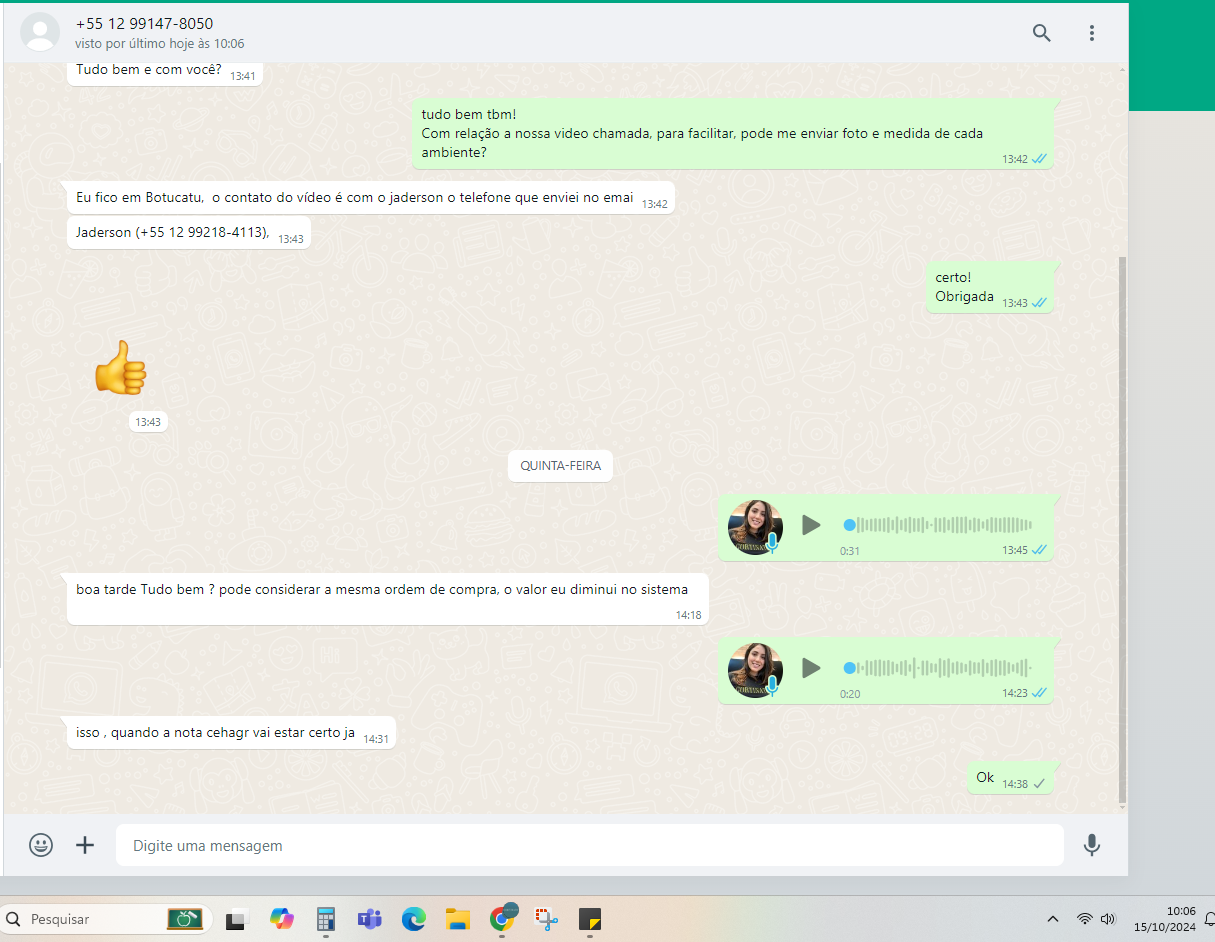Expand the hidden system tray icons chevron

(1052, 919)
